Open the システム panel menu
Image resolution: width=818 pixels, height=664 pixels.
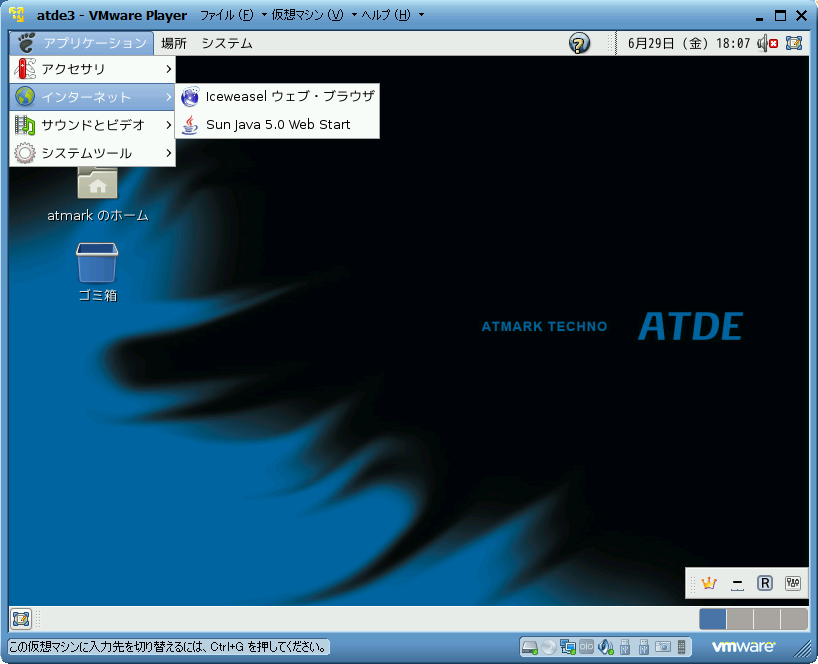coord(227,43)
